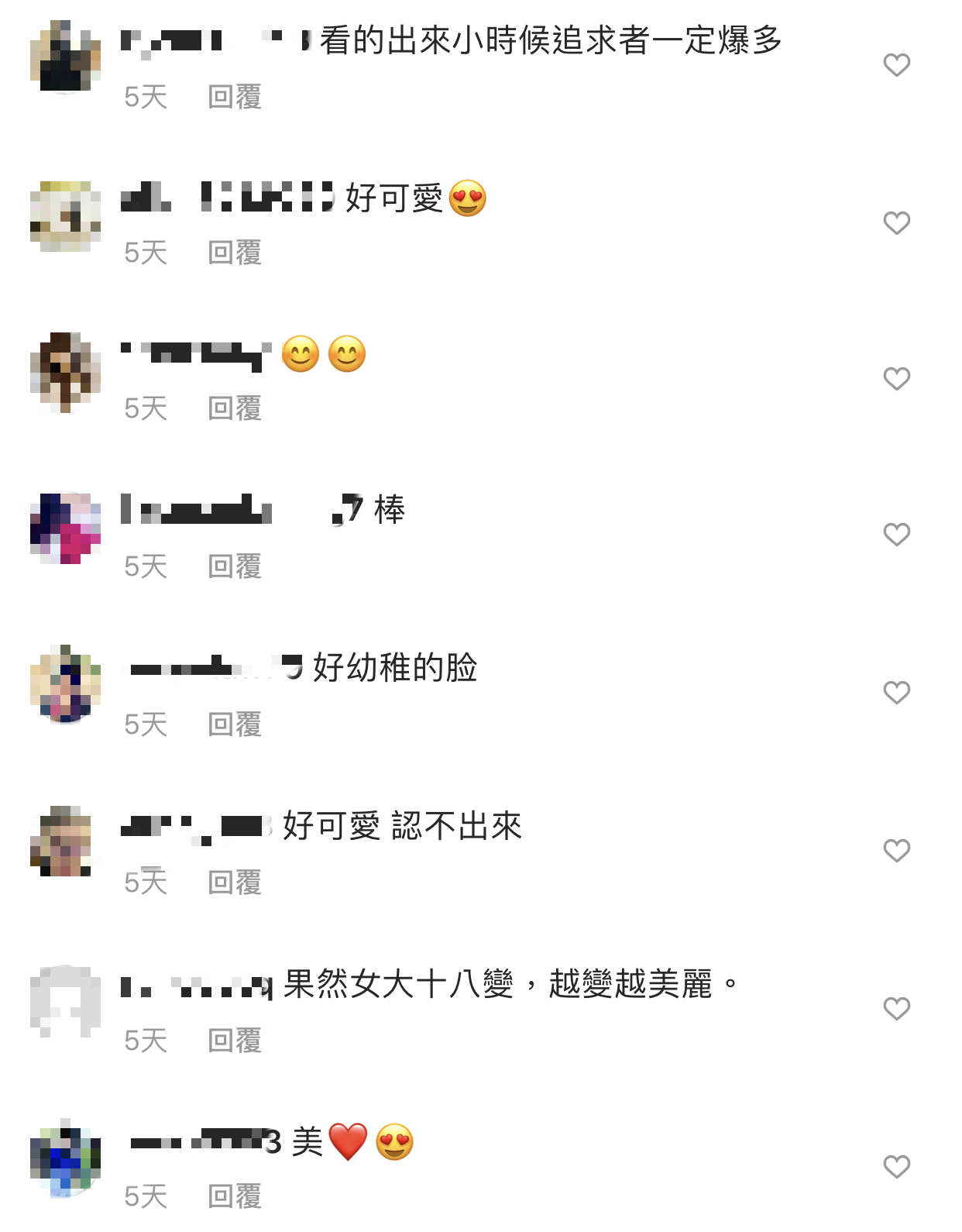Like the 好可愛 heart-eyes emoji comment

(x=896, y=223)
